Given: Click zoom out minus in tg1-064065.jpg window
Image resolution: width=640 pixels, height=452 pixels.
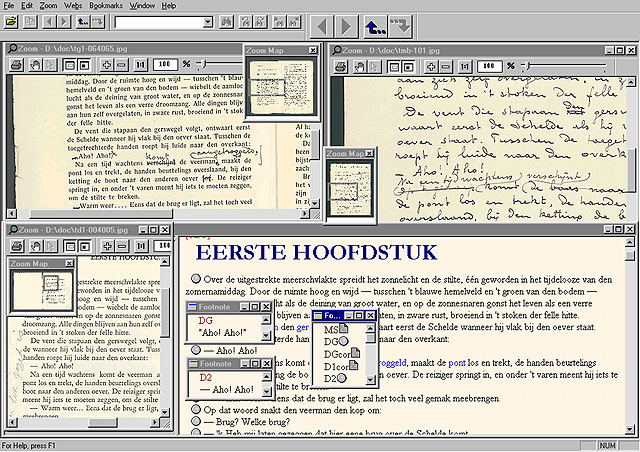Looking at the screenshot, I should pyautogui.click(x=121, y=65).
